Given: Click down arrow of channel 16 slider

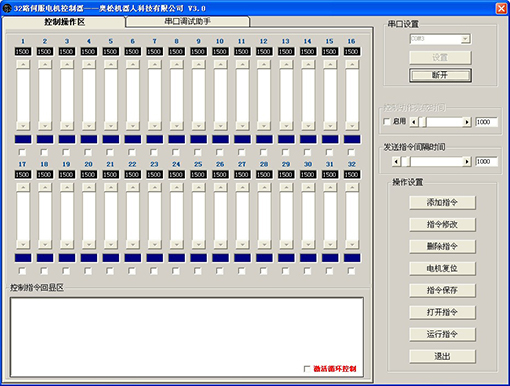Looking at the screenshot, I should point(352,126).
